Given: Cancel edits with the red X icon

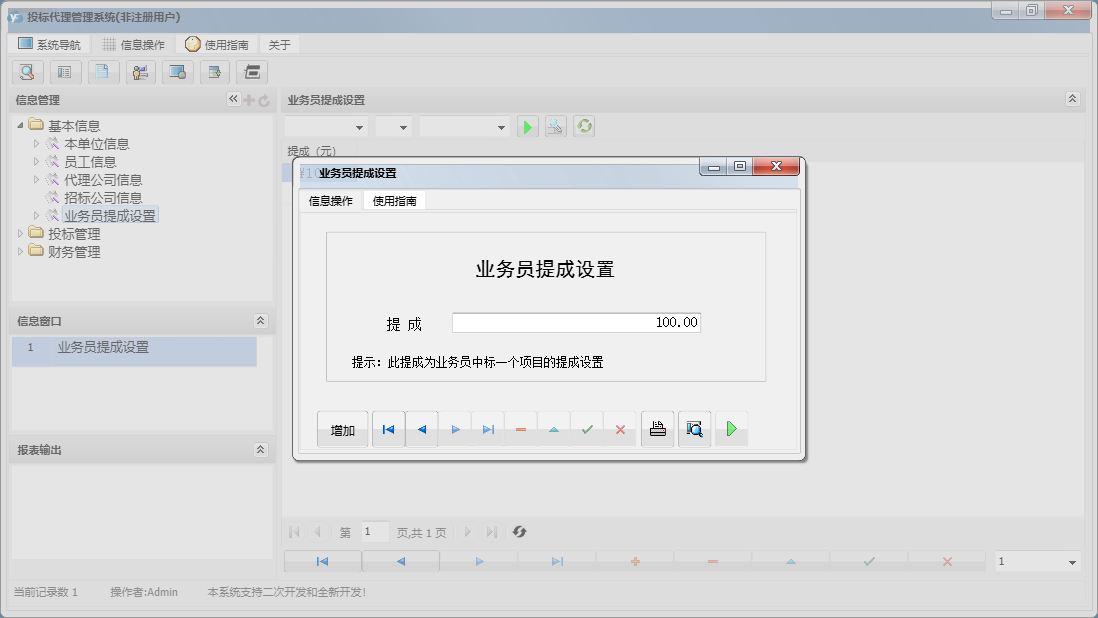Looking at the screenshot, I should 620,428.
